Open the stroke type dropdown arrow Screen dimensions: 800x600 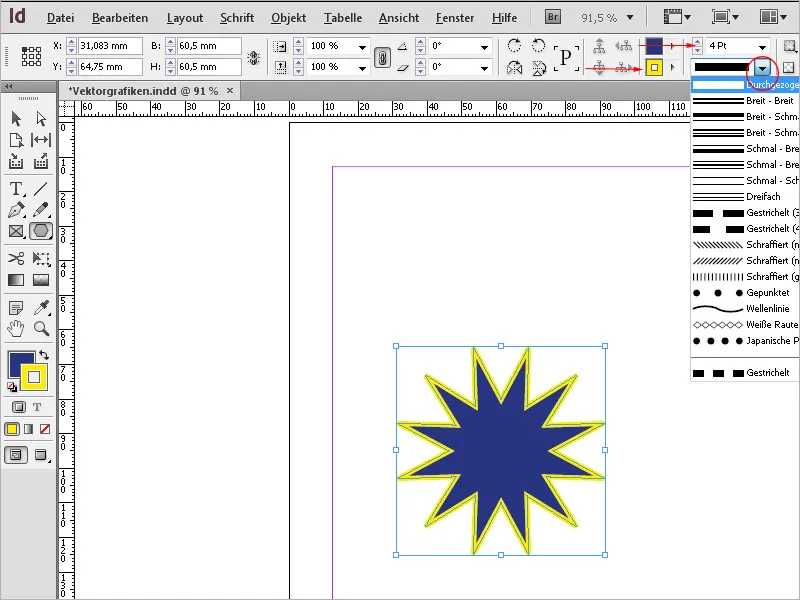762,67
